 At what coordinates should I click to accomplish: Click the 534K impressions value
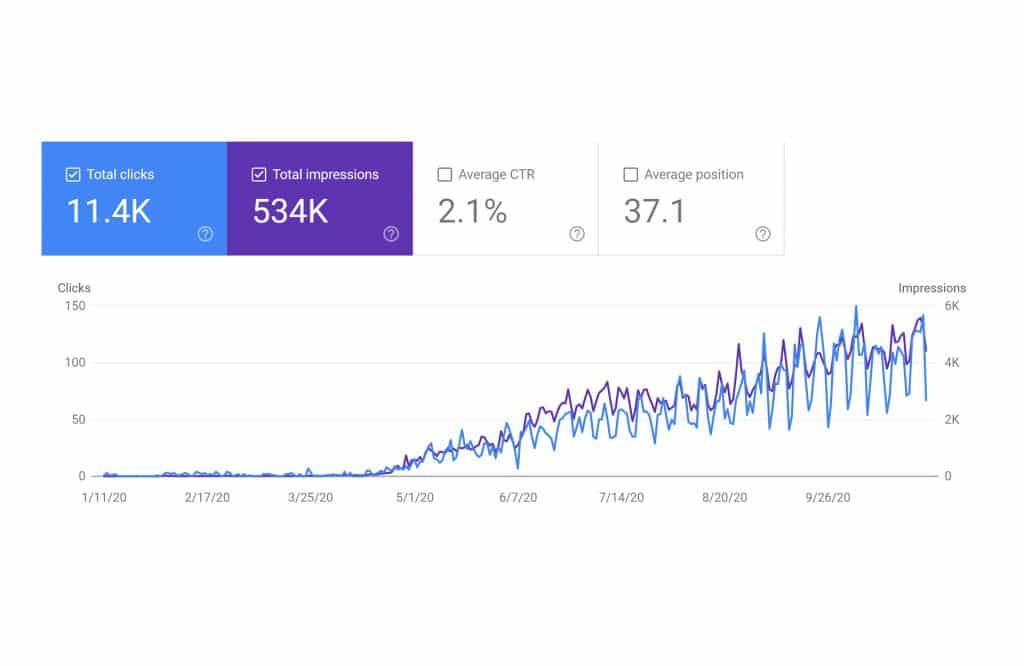point(289,212)
